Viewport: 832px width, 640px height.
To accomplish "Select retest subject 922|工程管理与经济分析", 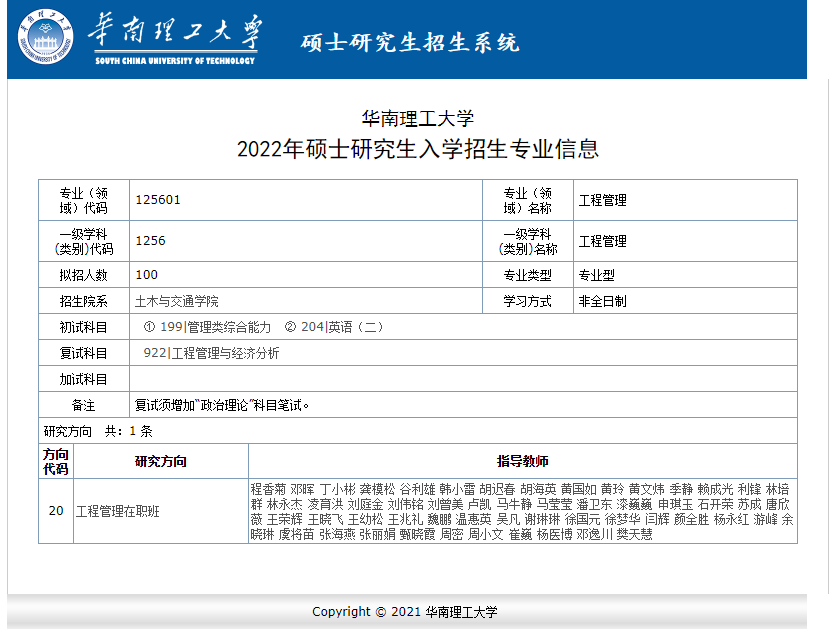I will pyautogui.click(x=211, y=353).
